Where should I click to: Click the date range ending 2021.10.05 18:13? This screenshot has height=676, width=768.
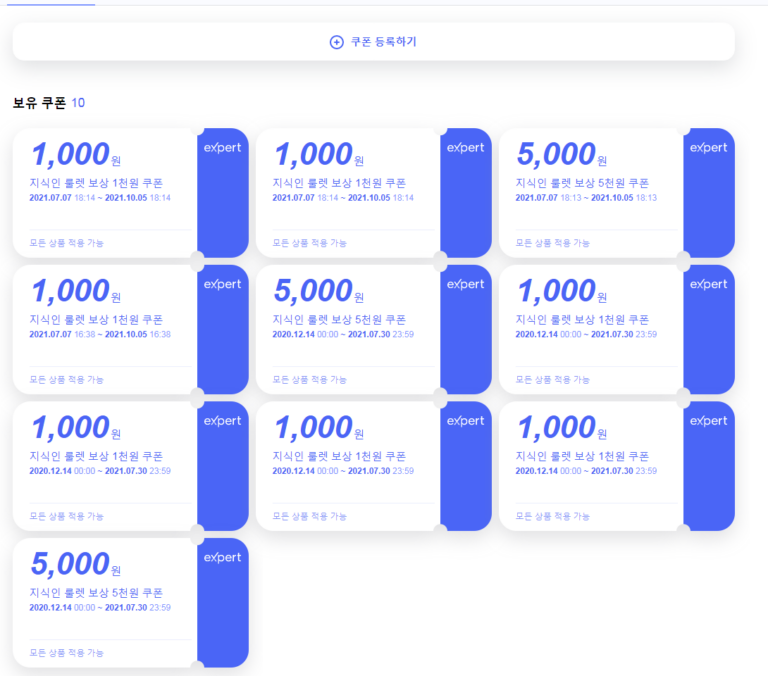[x=586, y=197]
